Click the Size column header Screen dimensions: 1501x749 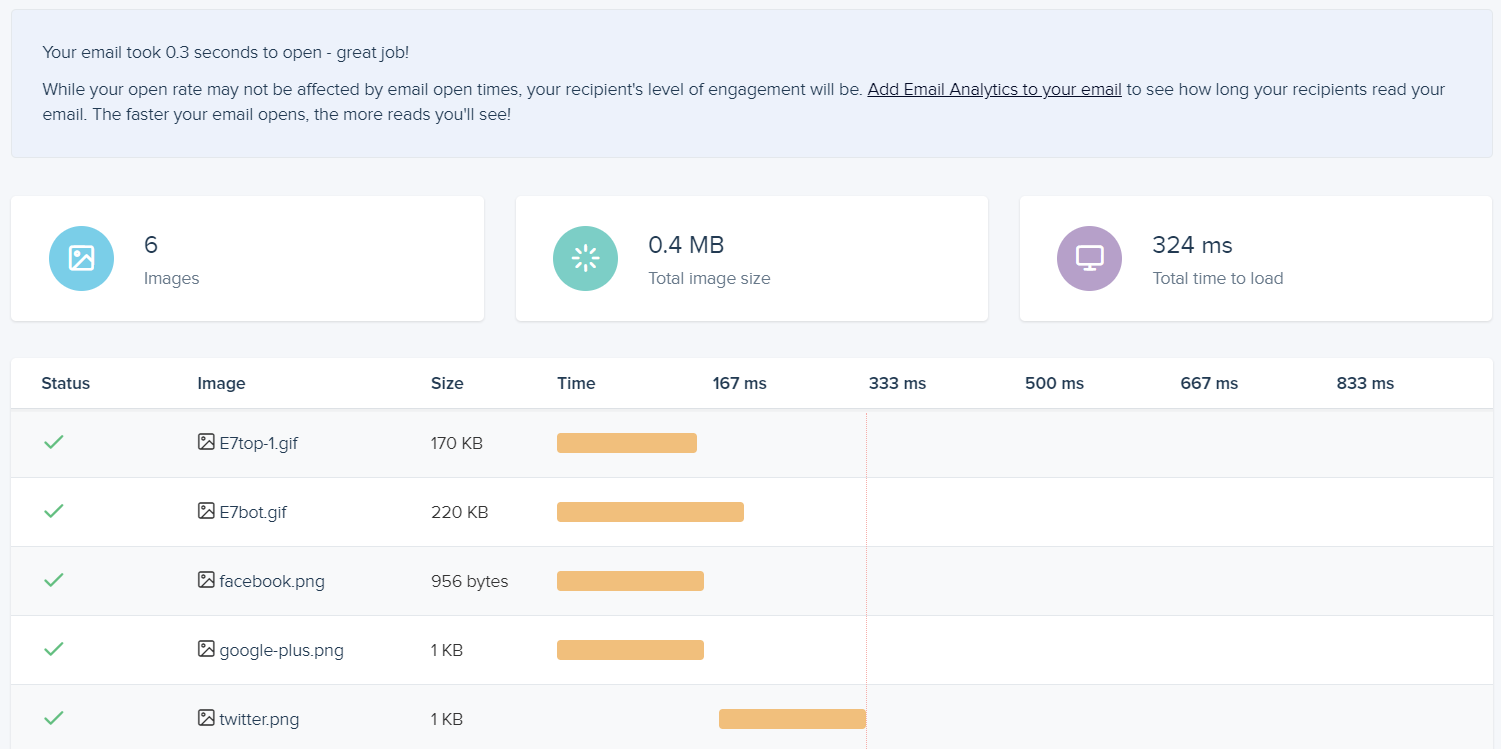click(x=447, y=383)
